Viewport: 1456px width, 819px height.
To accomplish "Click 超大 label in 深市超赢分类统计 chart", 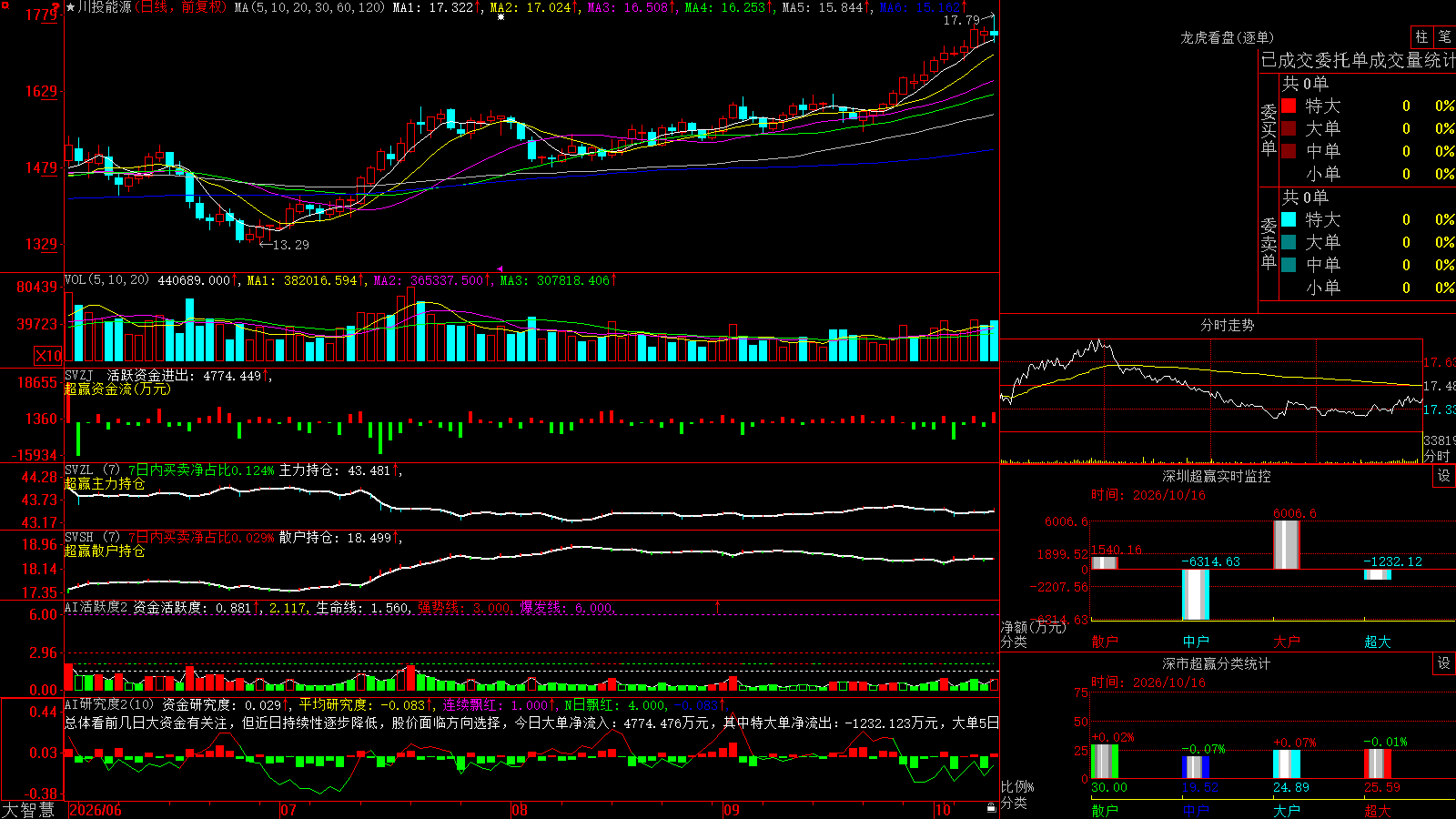I will [x=1378, y=811].
